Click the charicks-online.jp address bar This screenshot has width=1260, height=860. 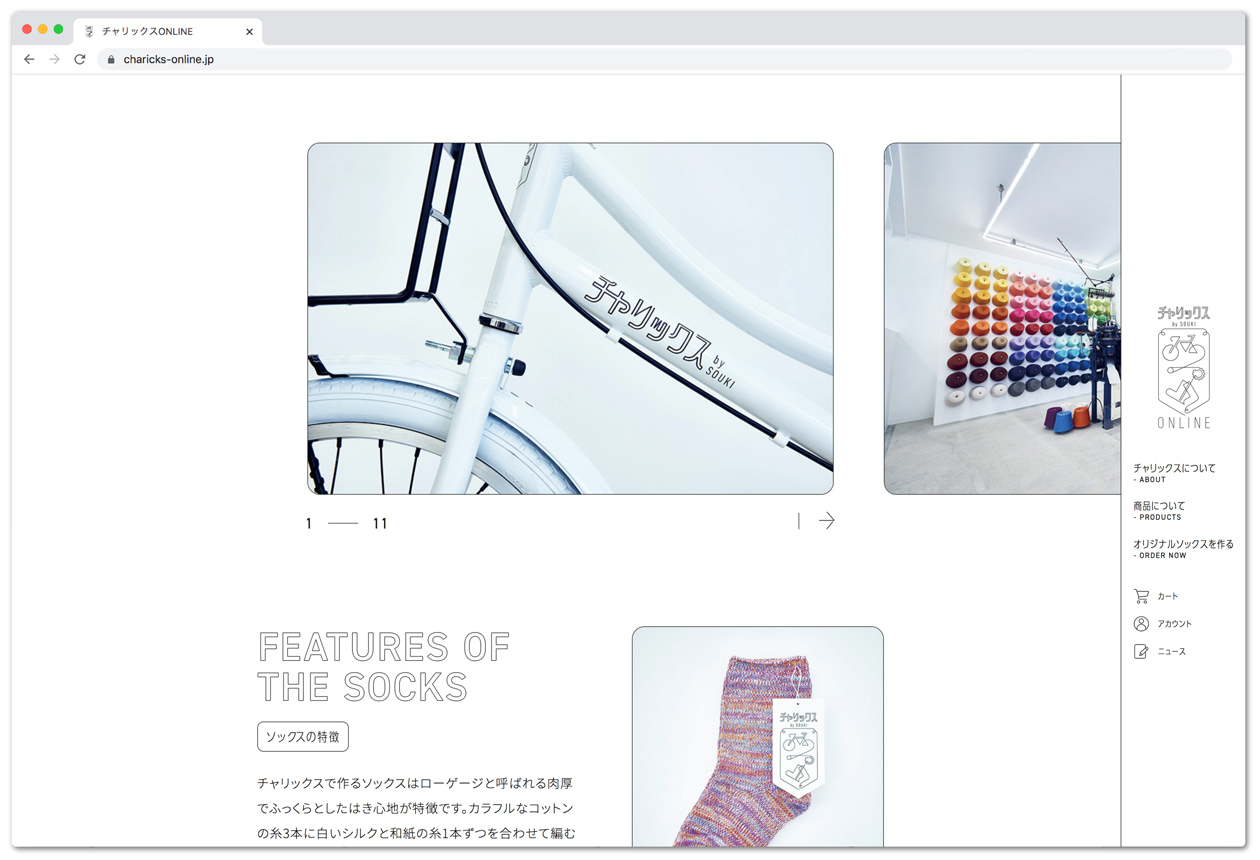[x=665, y=60]
